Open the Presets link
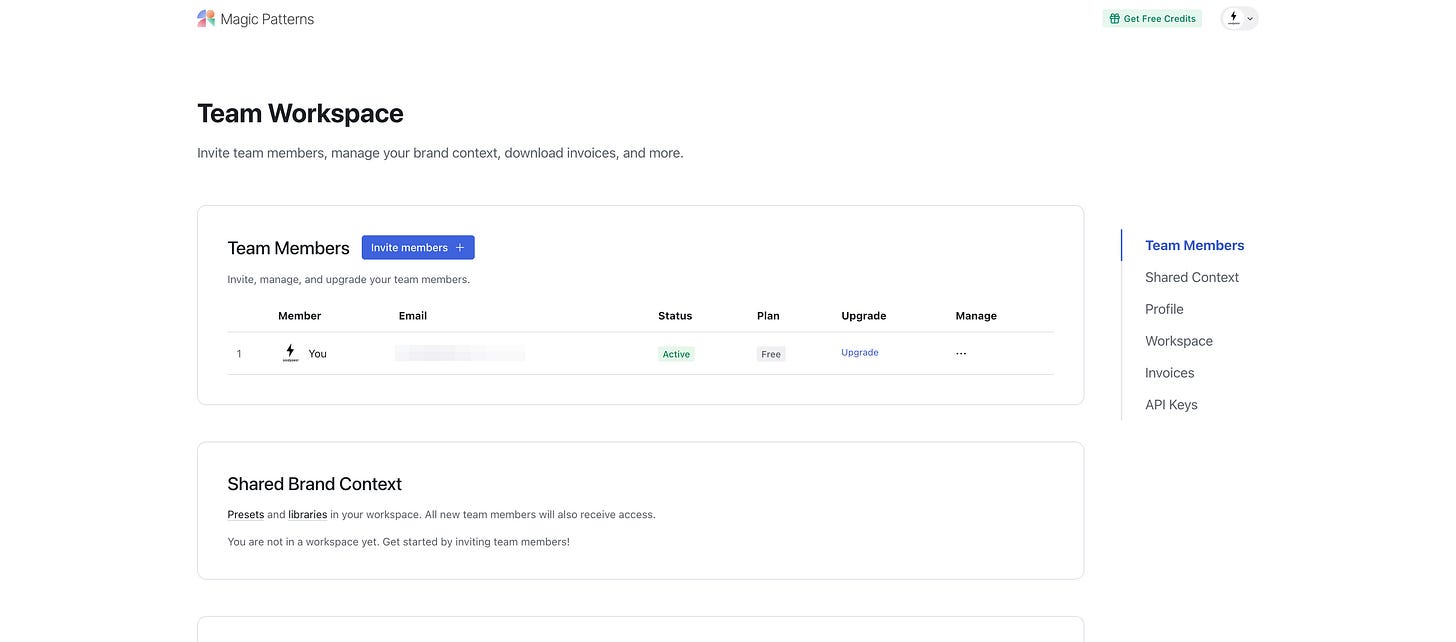Image resolution: width=1456 pixels, height=642 pixels. coord(246,515)
